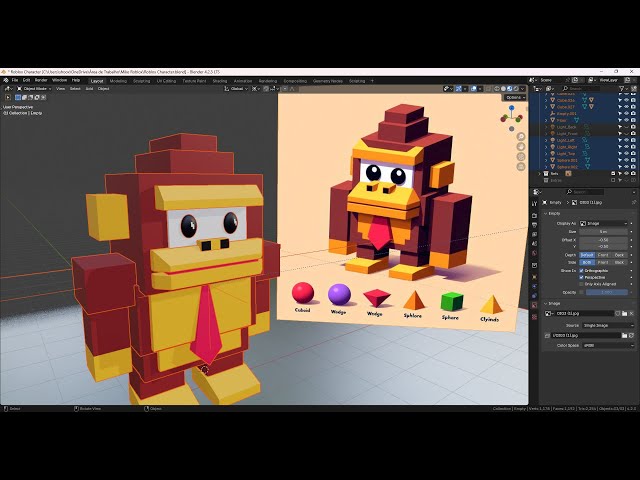Select solid viewport shading icon

(503, 89)
